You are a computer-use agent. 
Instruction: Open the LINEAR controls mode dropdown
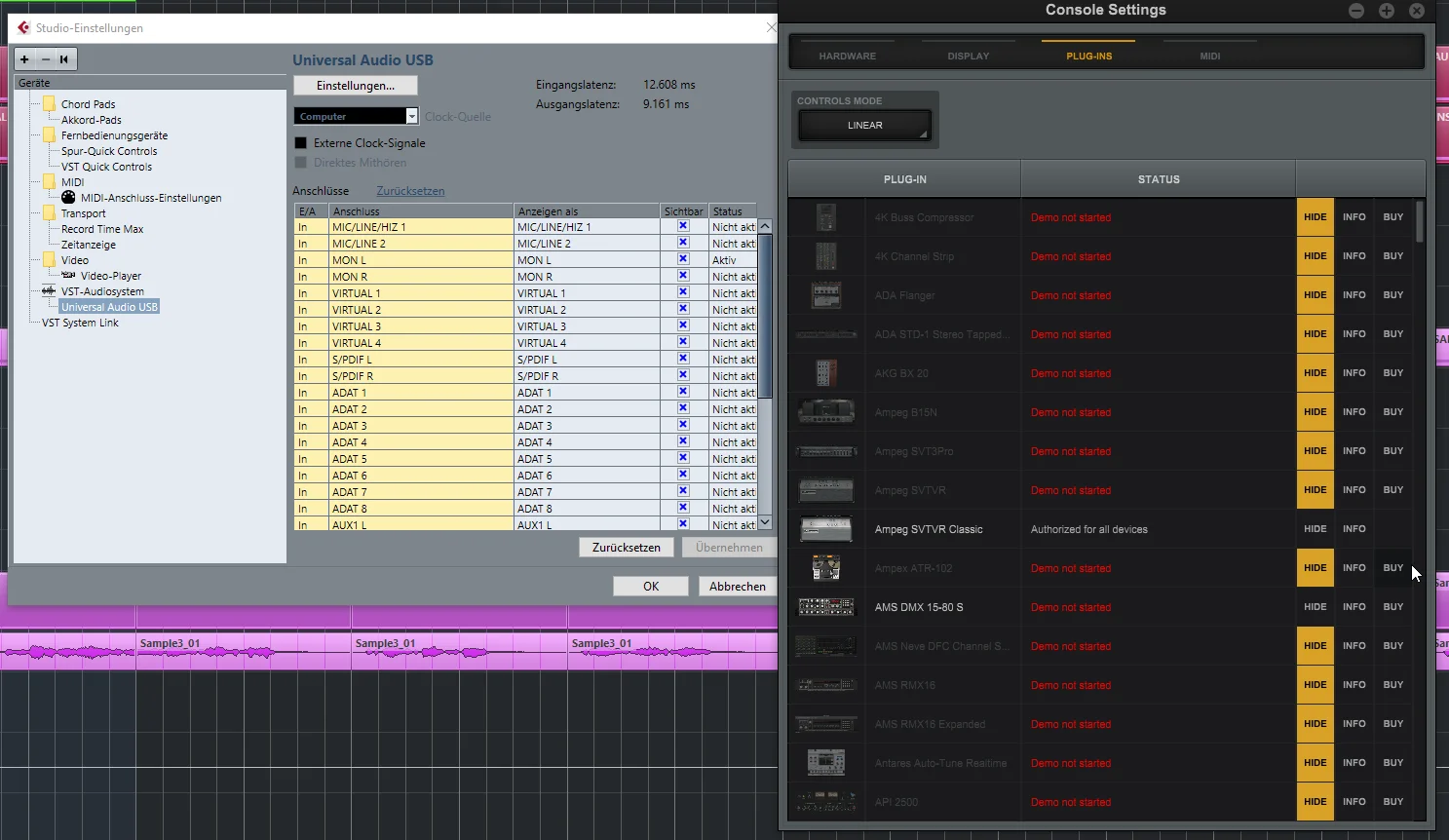[x=865, y=126]
